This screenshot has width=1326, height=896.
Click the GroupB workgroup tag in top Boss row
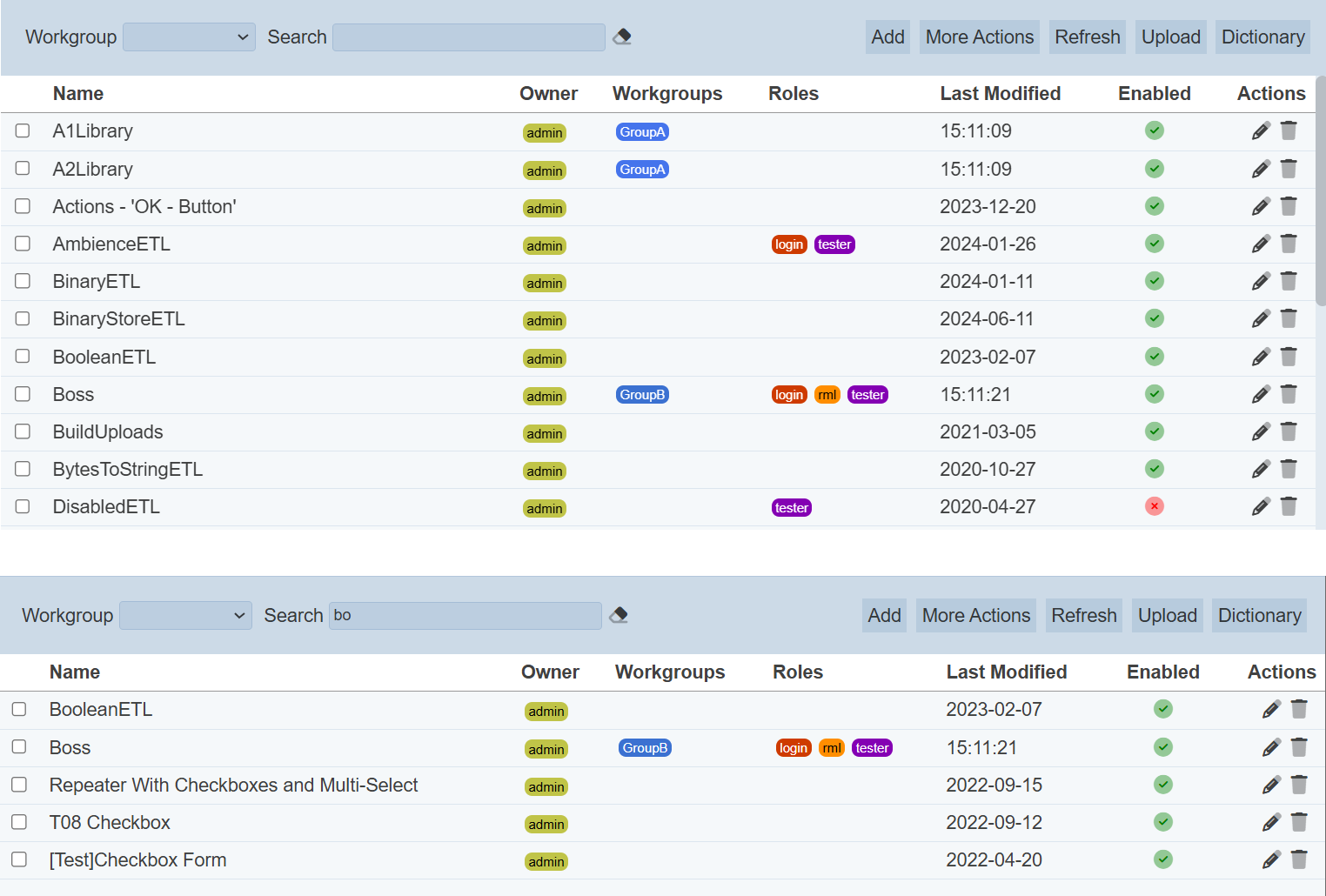tap(642, 395)
